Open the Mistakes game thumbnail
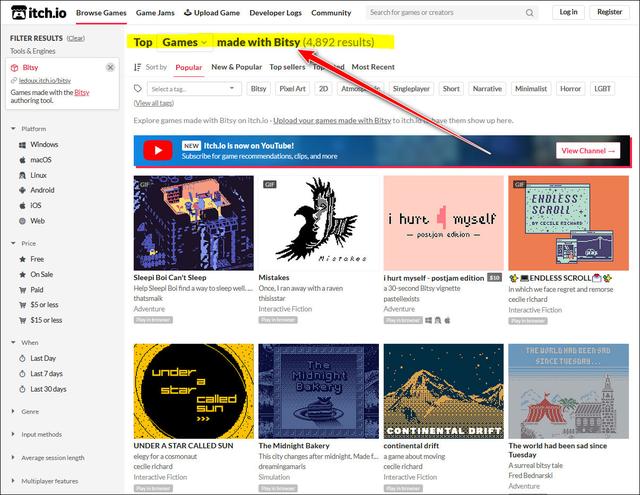Screen dimensions: 640x495 click(x=318, y=223)
